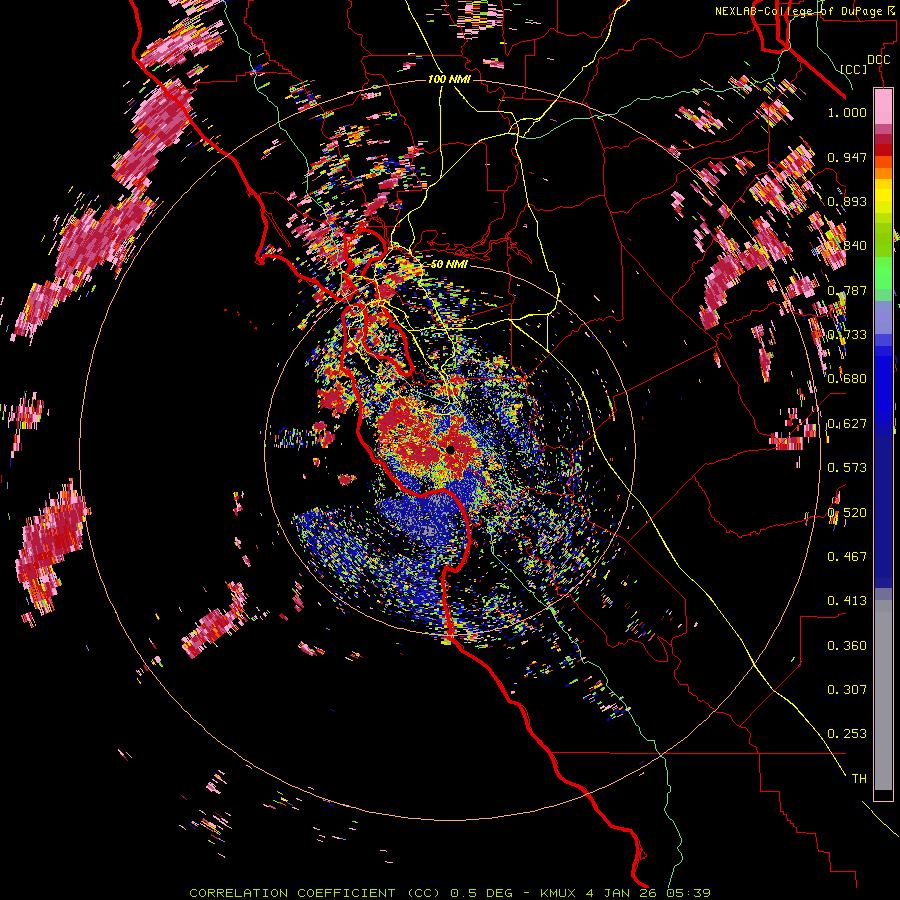
Task: Click the 0.947 scale value
Action: [847, 157]
